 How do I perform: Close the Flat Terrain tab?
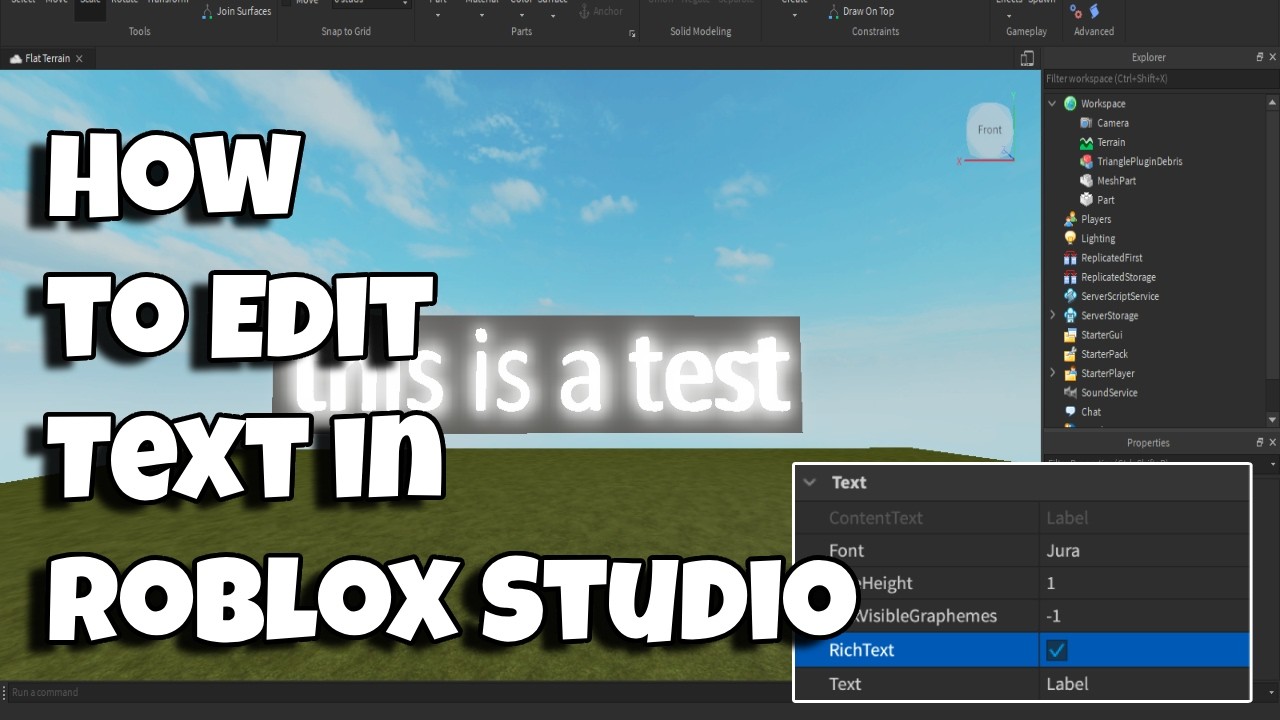point(79,59)
